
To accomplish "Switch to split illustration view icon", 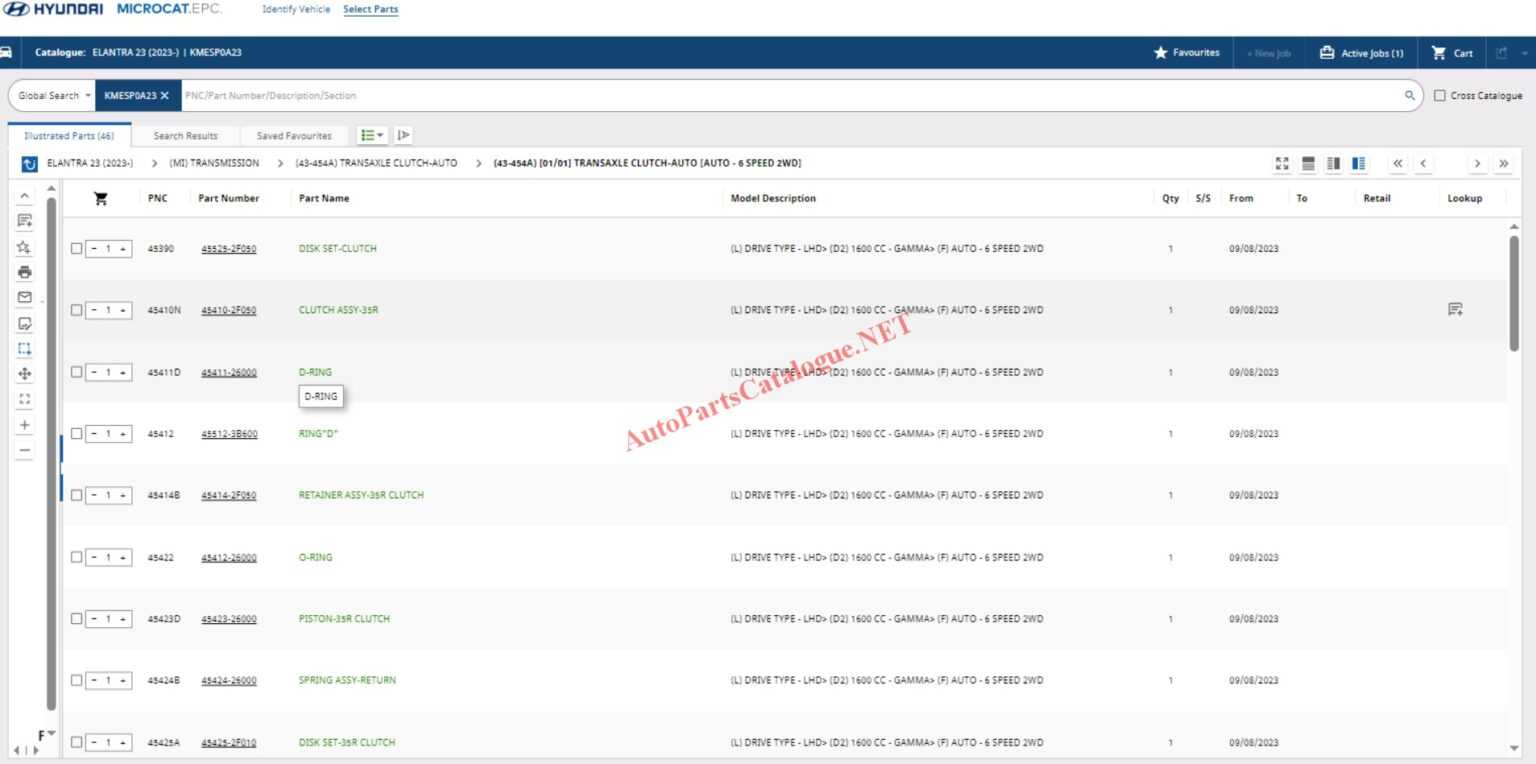I will [1333, 163].
